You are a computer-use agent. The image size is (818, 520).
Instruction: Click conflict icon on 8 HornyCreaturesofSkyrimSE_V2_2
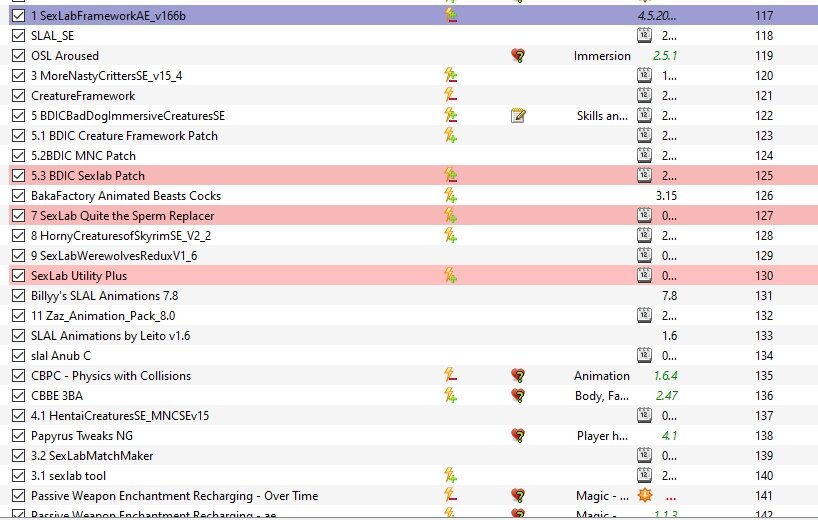[451, 235]
